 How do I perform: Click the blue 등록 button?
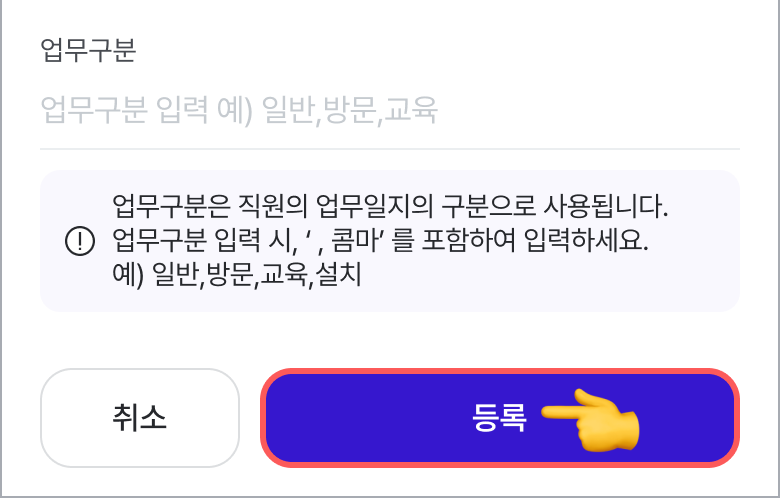[x=500, y=418]
